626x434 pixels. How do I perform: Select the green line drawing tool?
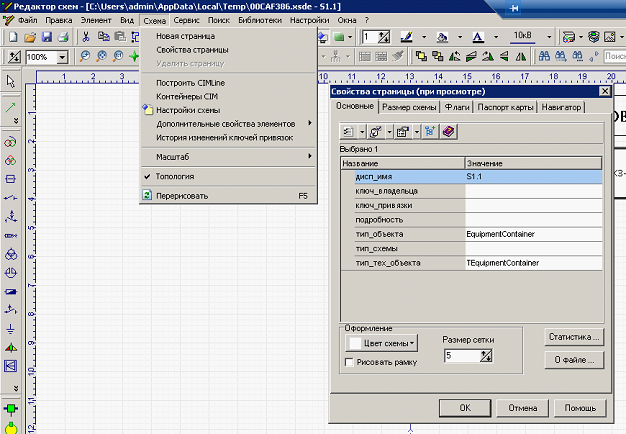11,105
